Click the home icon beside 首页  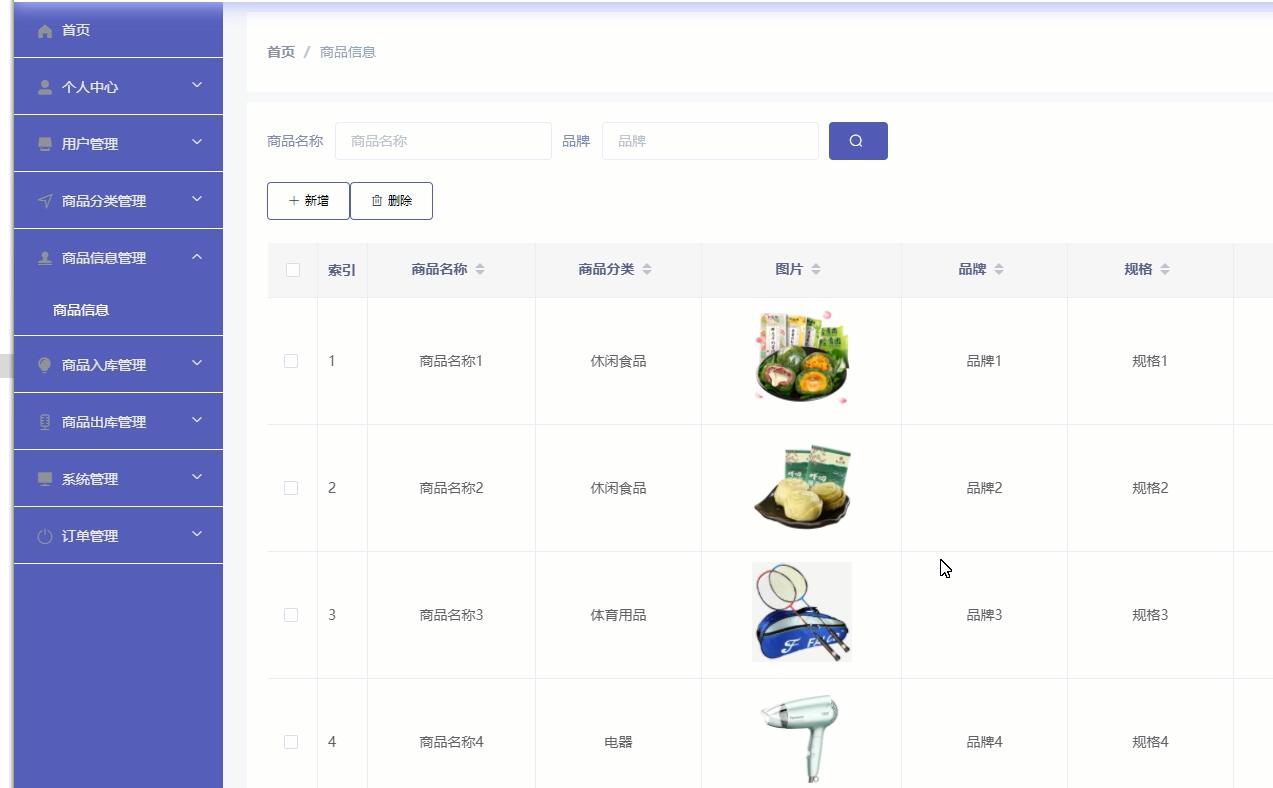click(44, 30)
